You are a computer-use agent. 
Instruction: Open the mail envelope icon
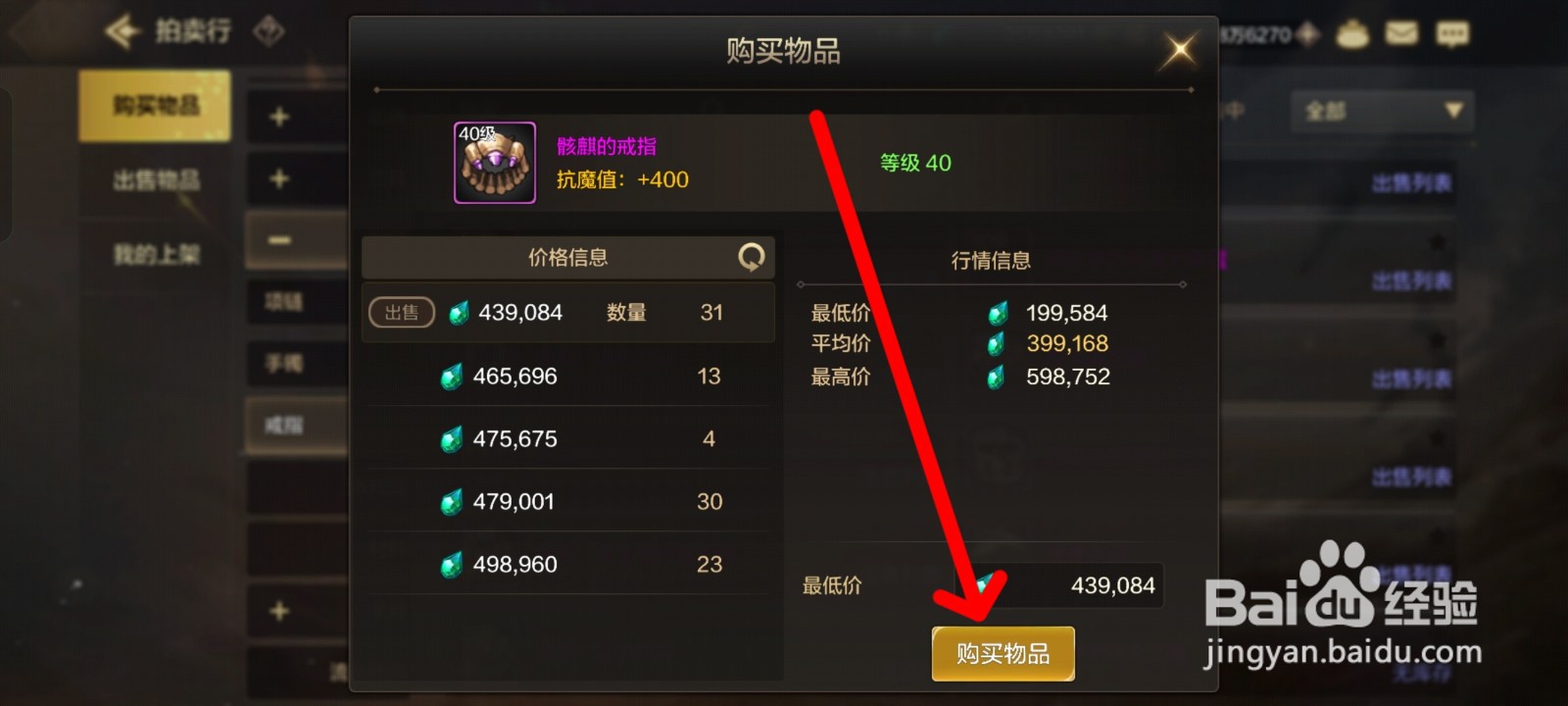point(1401,34)
